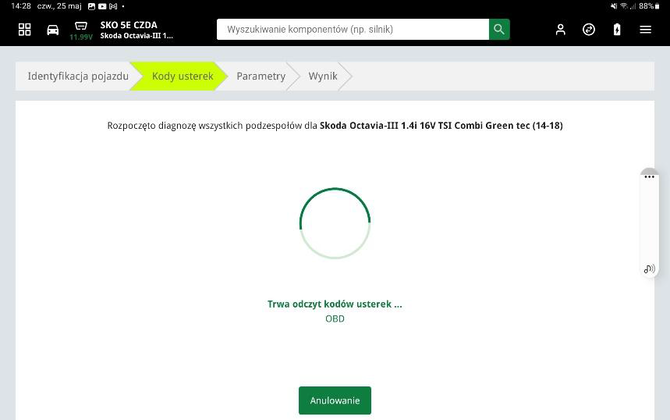Tap the SKO 5E CZDA vehicle title
This screenshot has height=420, width=670.
(129, 24)
